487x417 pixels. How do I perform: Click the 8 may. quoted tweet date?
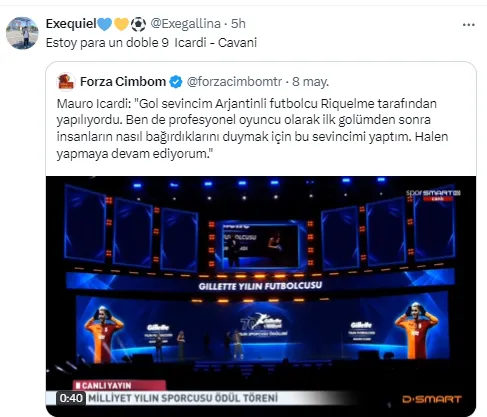[310, 82]
